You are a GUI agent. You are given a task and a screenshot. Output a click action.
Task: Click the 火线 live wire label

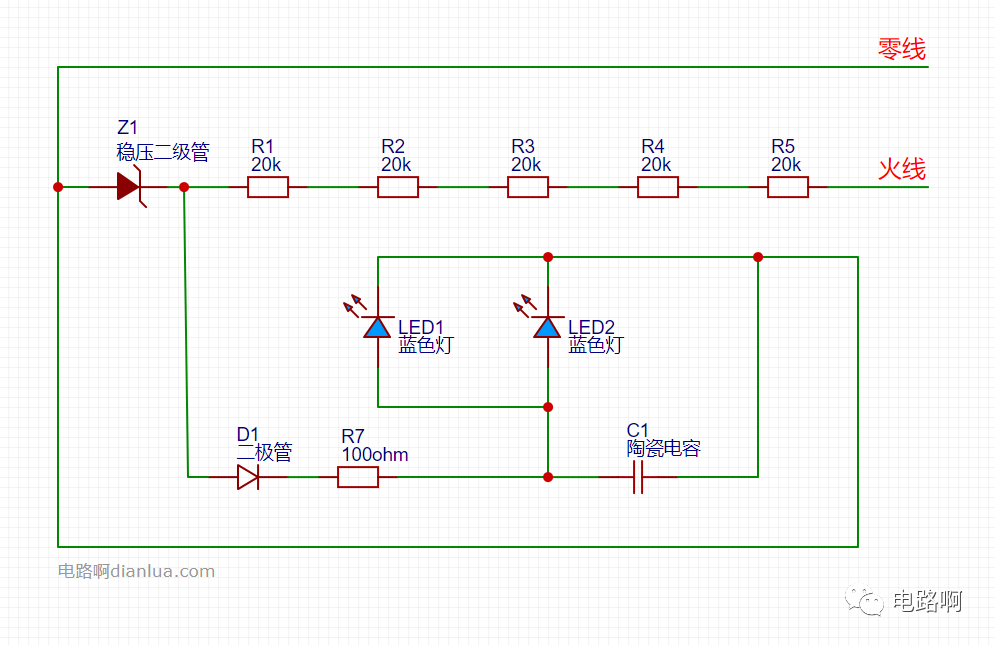click(x=902, y=169)
